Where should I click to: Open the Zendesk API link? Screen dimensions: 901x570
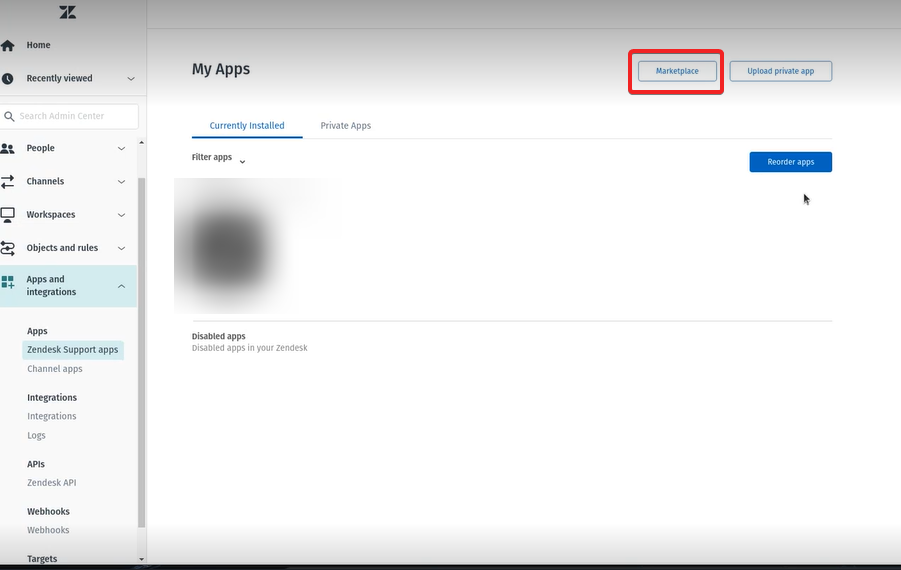52,483
